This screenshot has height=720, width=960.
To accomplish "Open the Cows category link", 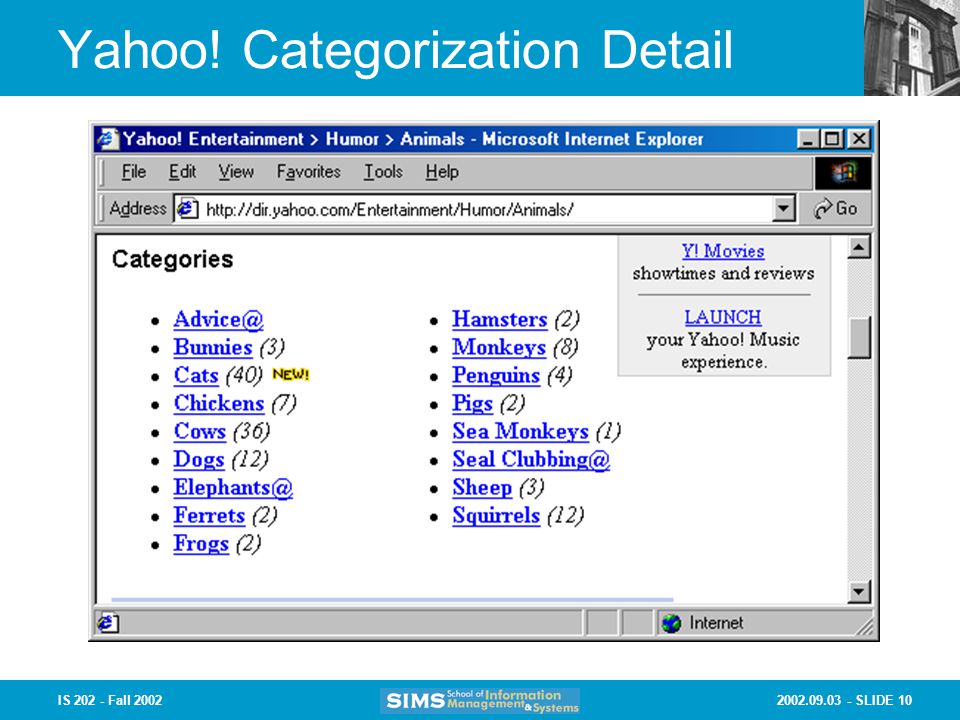I will (x=200, y=432).
